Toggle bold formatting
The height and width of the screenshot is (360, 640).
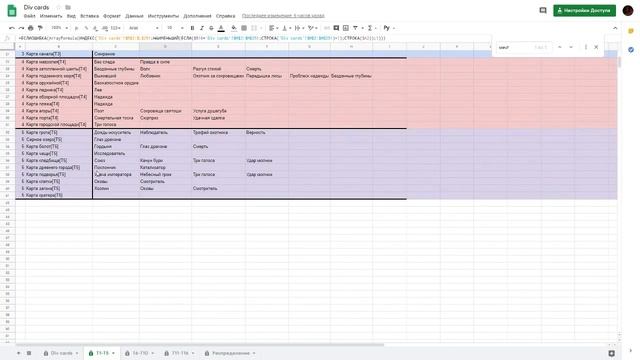[x=192, y=28]
